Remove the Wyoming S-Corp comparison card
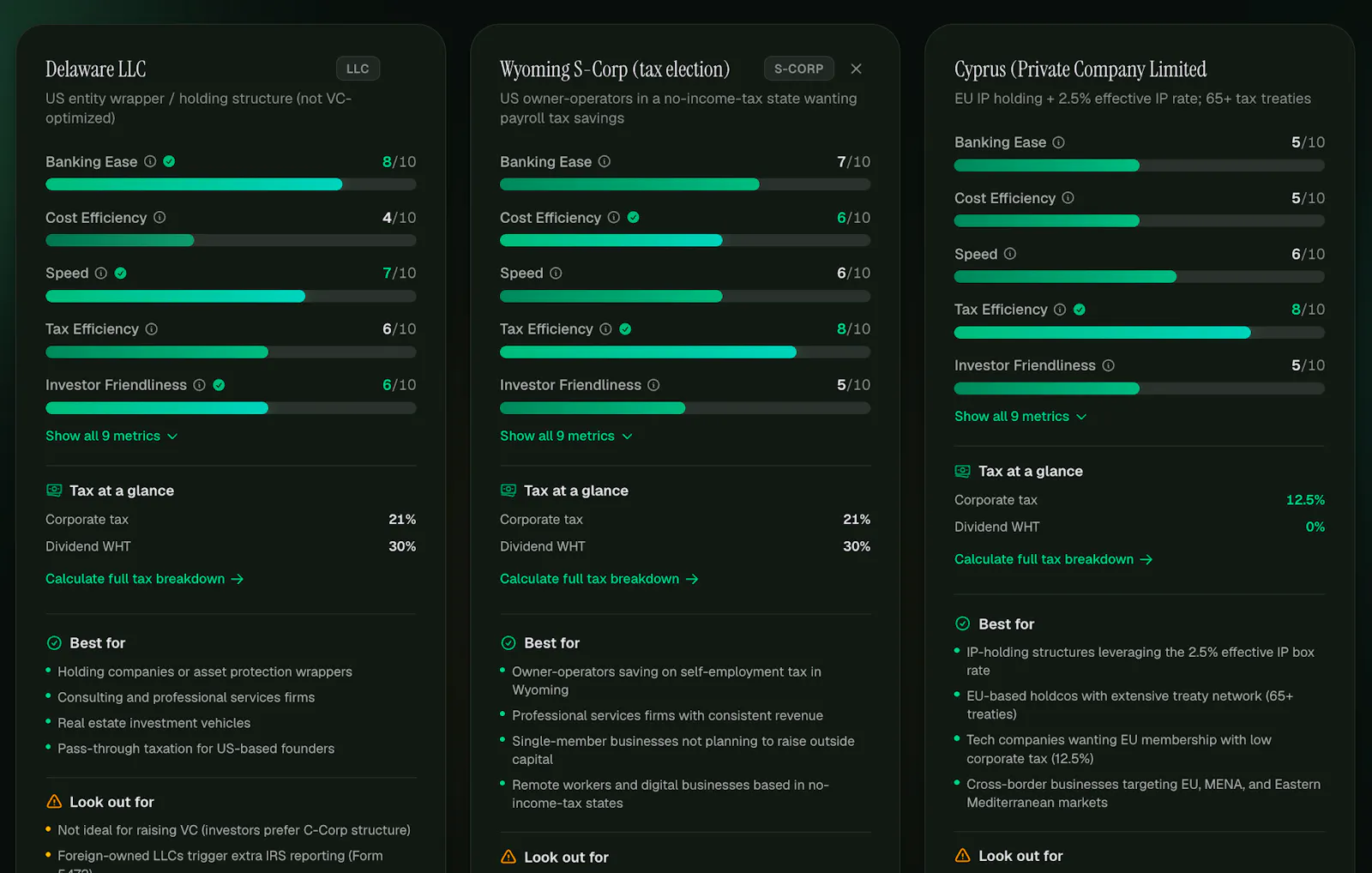This screenshot has width=1372, height=873. (x=856, y=69)
